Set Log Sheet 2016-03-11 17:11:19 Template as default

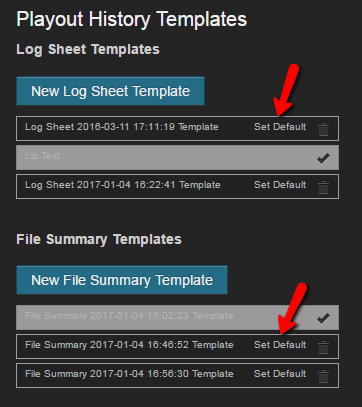(x=280, y=127)
